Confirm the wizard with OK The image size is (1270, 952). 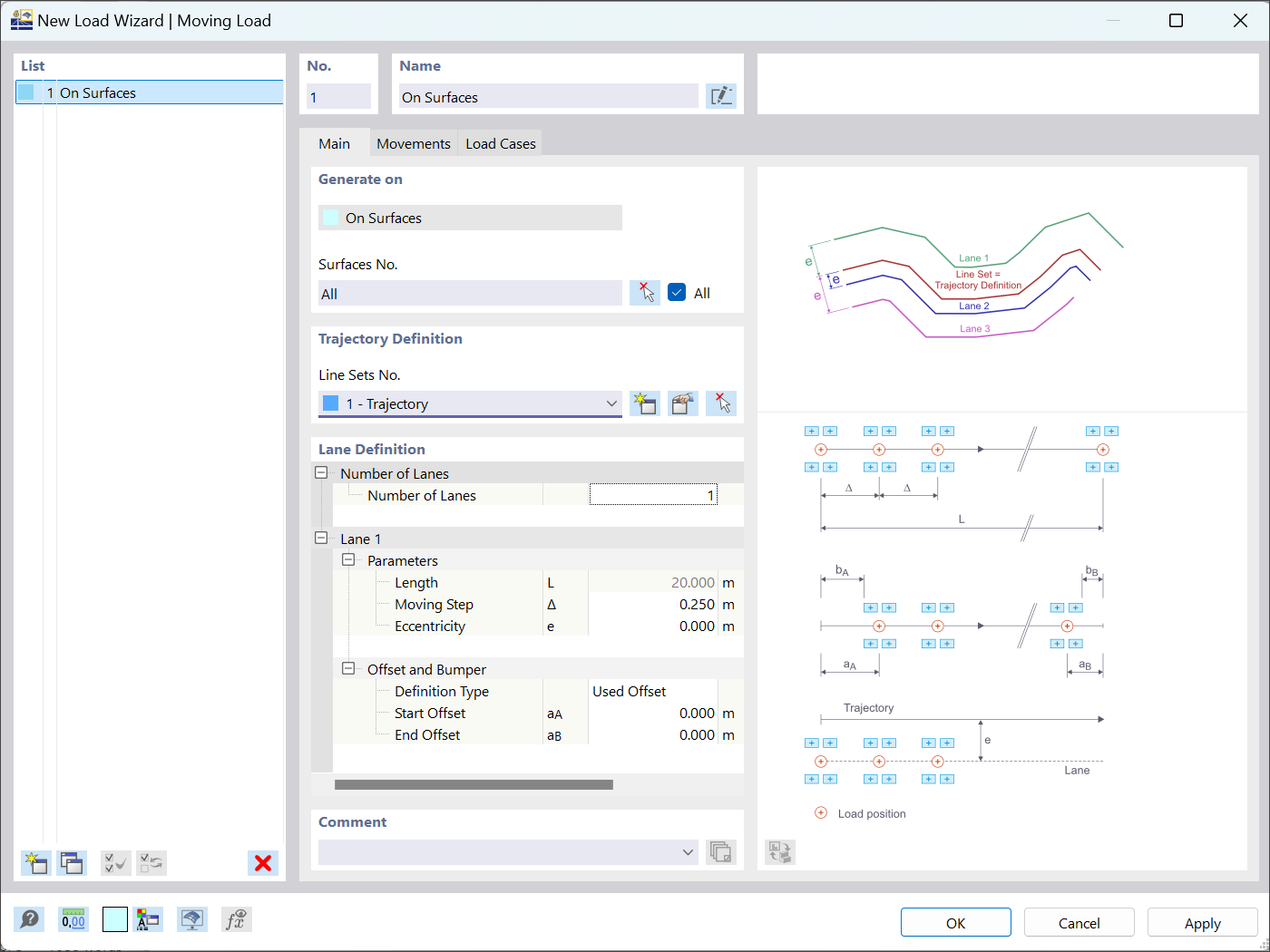coord(955,921)
